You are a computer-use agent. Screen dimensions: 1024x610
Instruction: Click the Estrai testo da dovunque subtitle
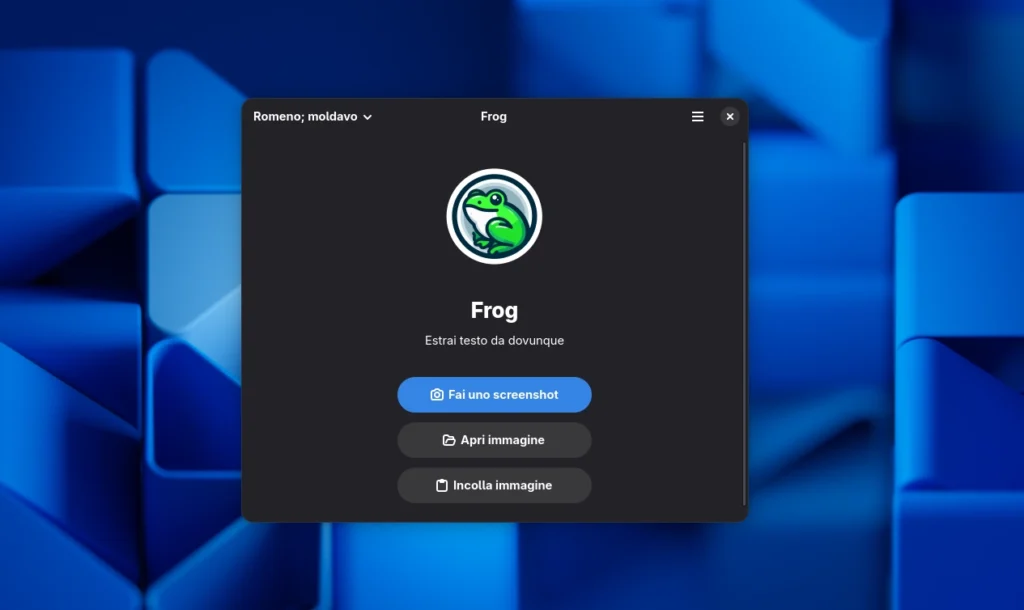click(494, 340)
